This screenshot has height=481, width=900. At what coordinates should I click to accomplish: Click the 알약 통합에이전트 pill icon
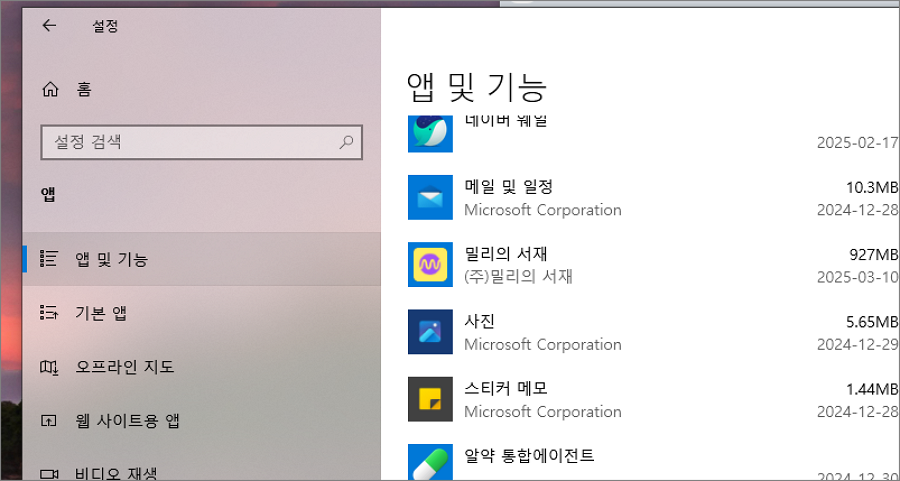430,462
